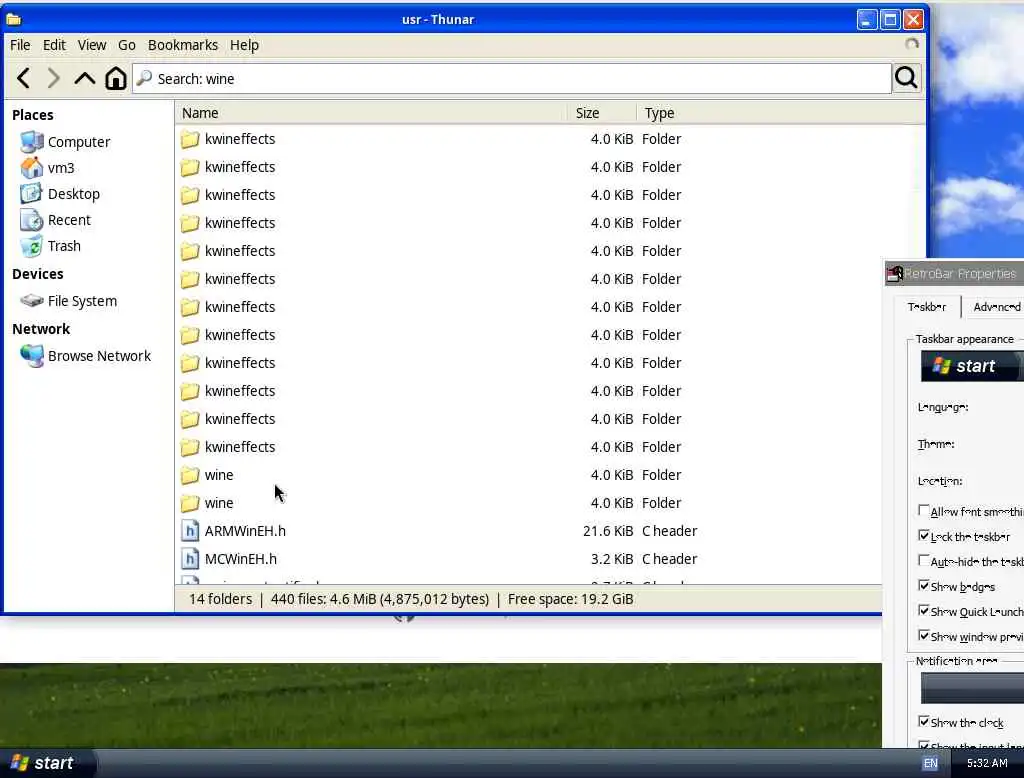Click the Thunar window title folder icon
Screen dimensions: 1024x778
pos(13,20)
